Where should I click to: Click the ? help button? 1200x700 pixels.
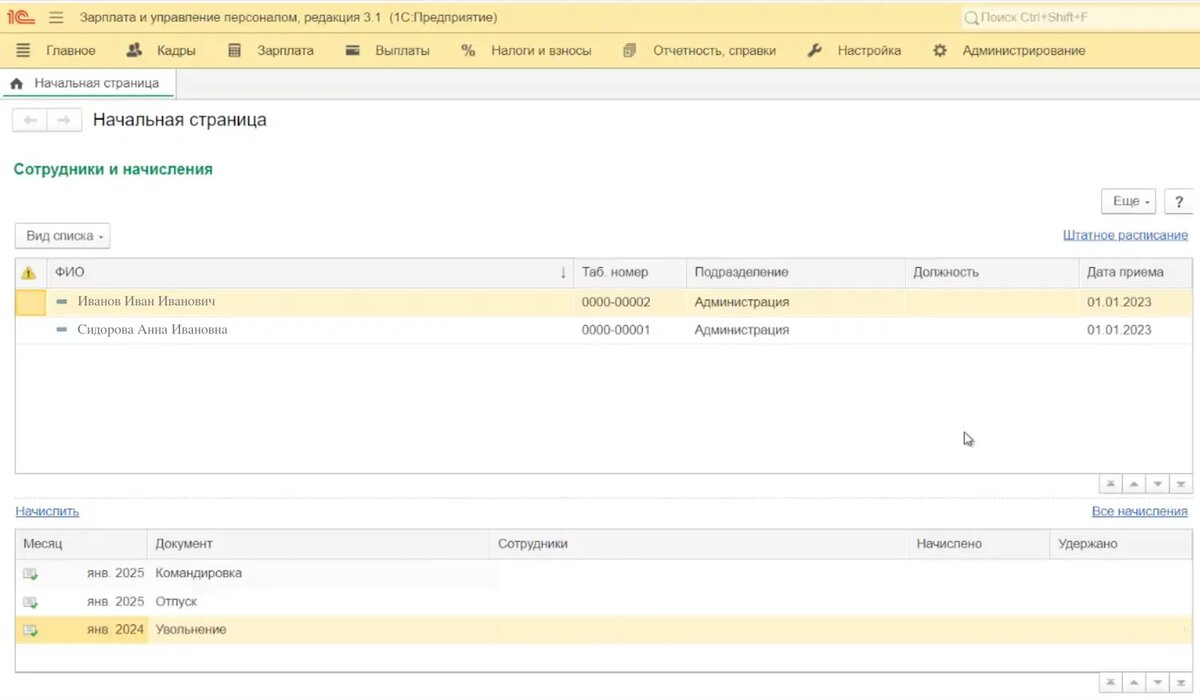[1179, 201]
